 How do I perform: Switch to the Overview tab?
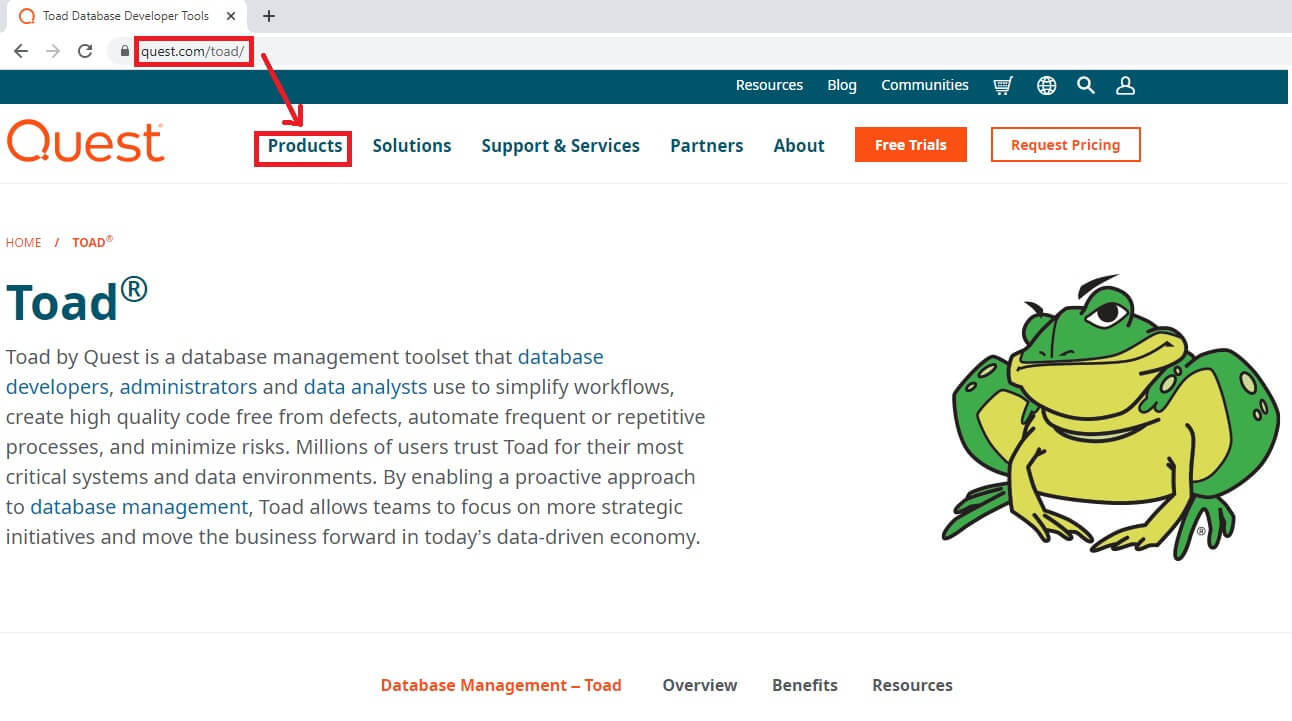700,686
